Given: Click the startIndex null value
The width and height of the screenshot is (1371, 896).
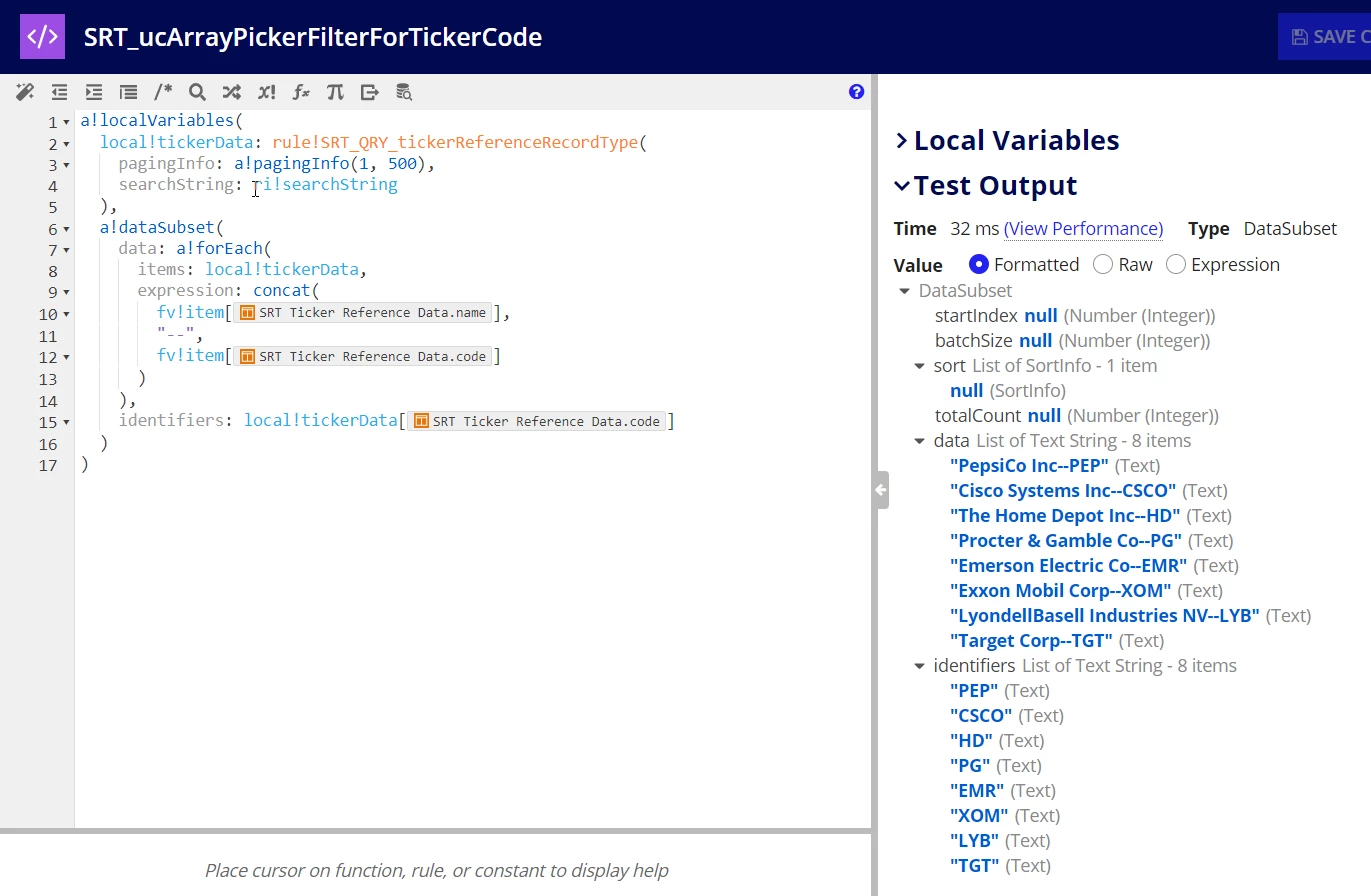Looking at the screenshot, I should click(x=1041, y=316).
